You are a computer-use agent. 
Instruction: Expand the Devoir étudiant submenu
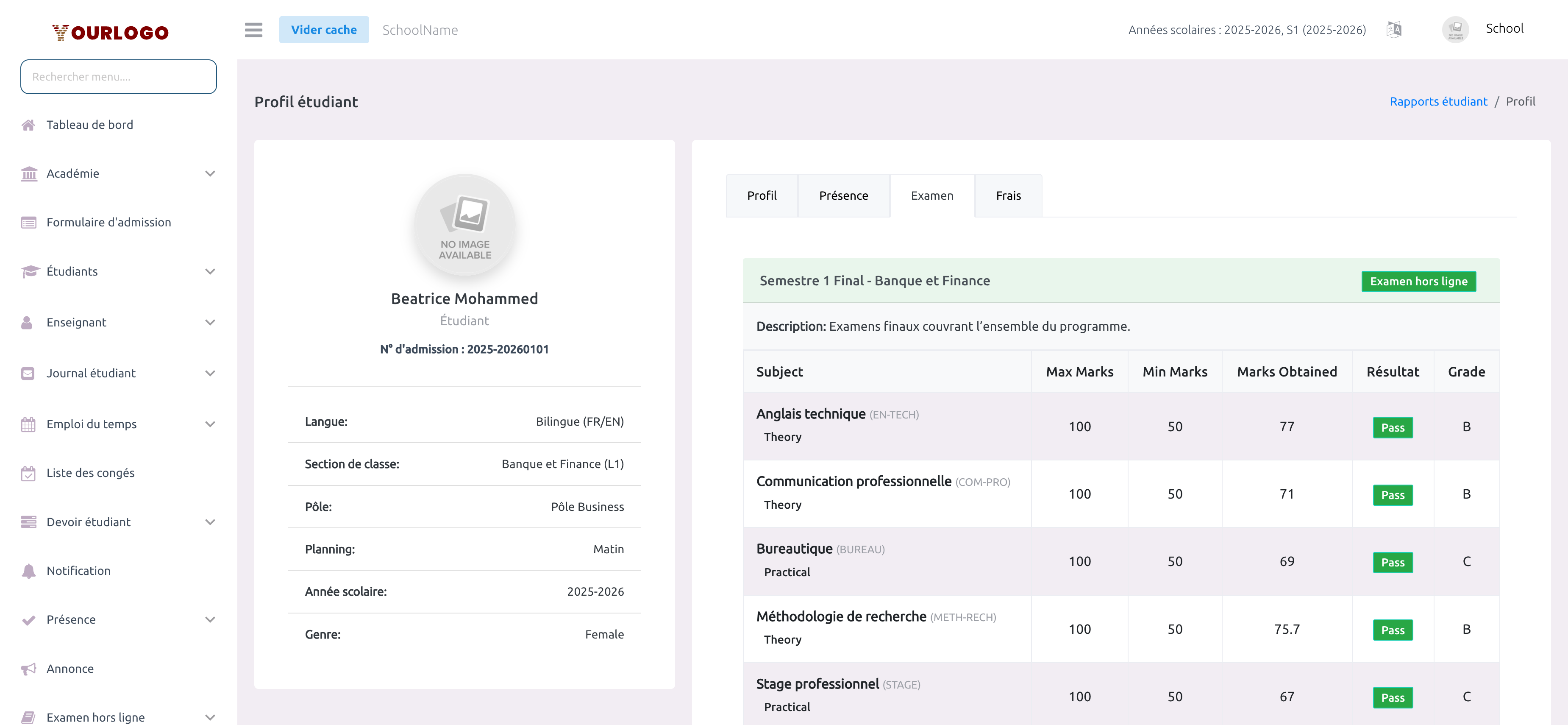(x=210, y=521)
